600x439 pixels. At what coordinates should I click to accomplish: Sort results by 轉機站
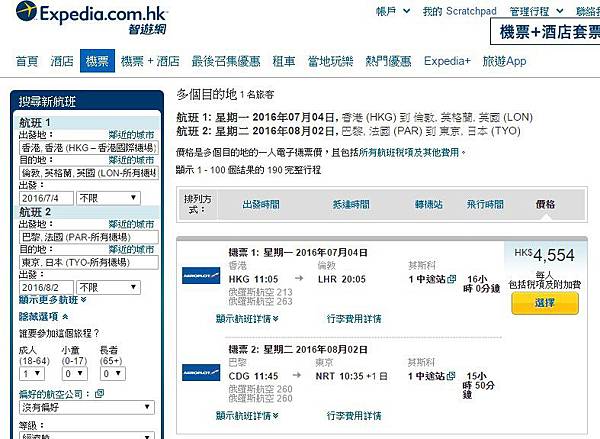coord(429,204)
